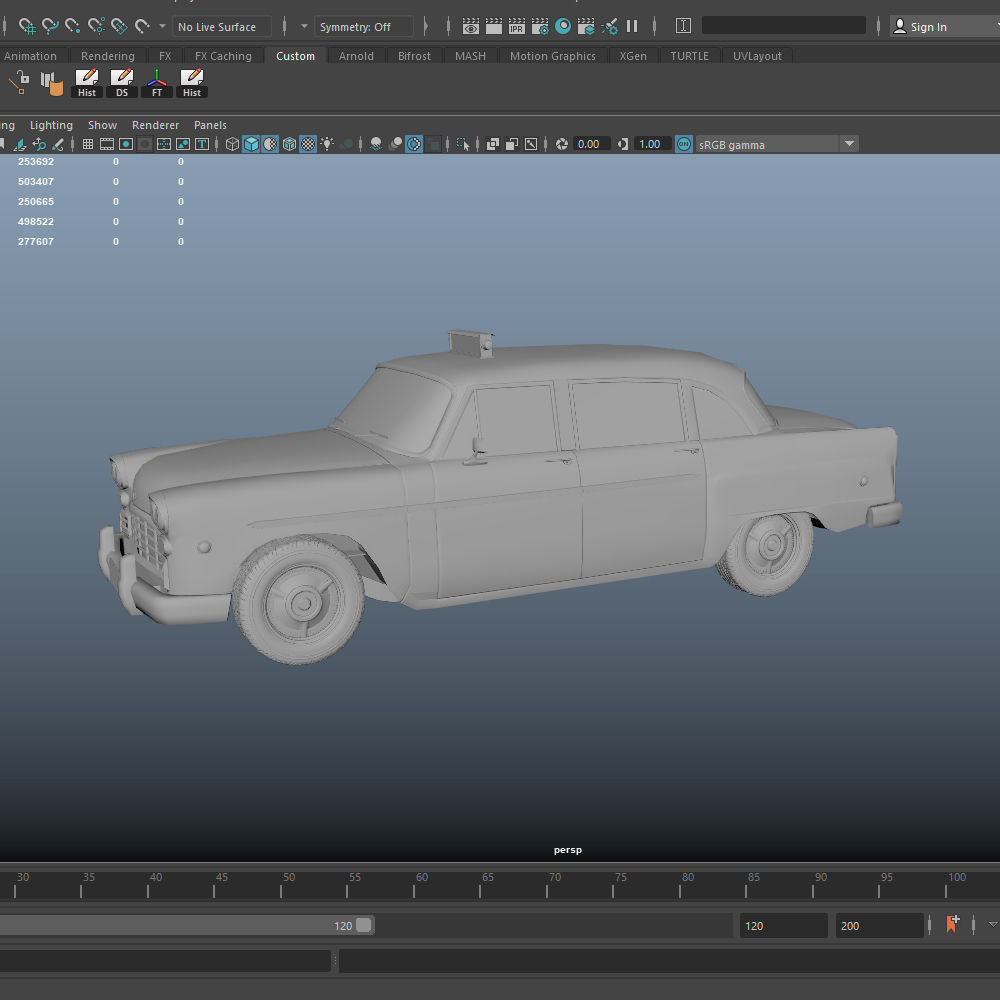
Task: Click the exposure aperture icon
Action: coord(562,144)
